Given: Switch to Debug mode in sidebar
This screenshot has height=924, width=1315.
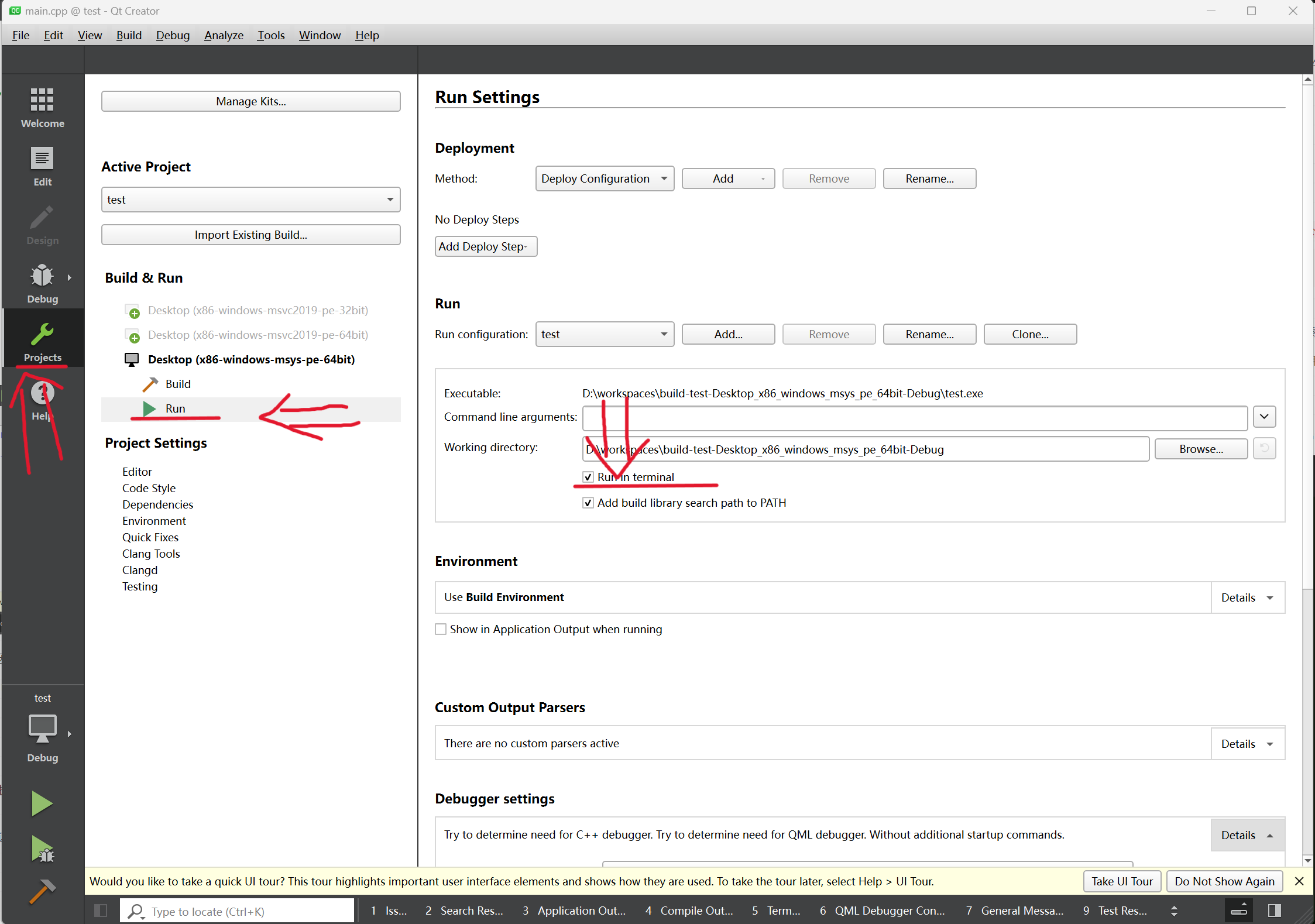Looking at the screenshot, I should click(x=42, y=283).
